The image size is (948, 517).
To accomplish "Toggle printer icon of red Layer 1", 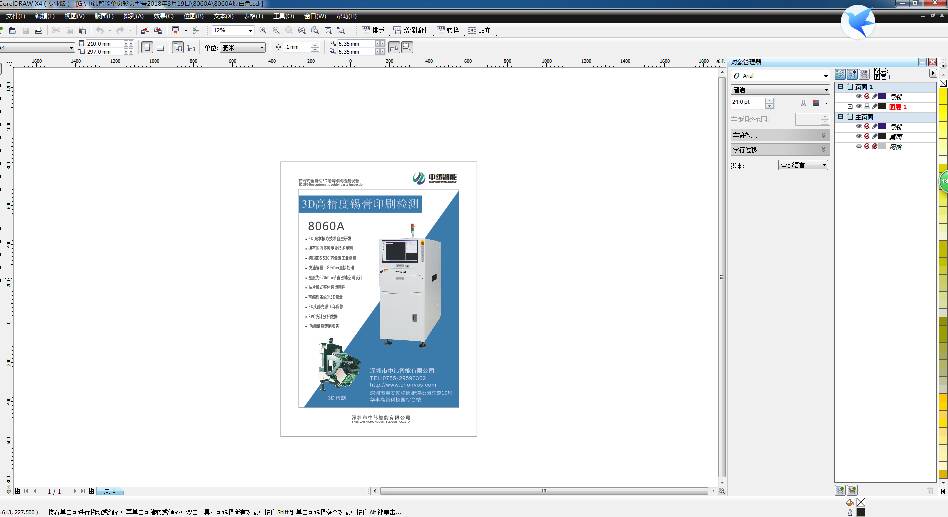I will pyautogui.click(x=866, y=106).
